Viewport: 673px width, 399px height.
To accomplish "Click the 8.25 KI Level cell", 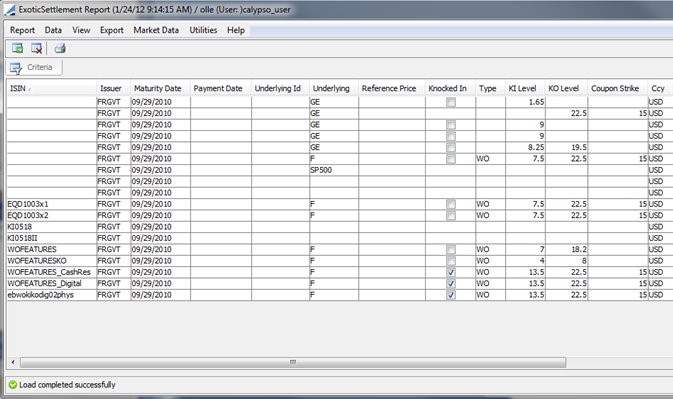I will tap(525, 148).
